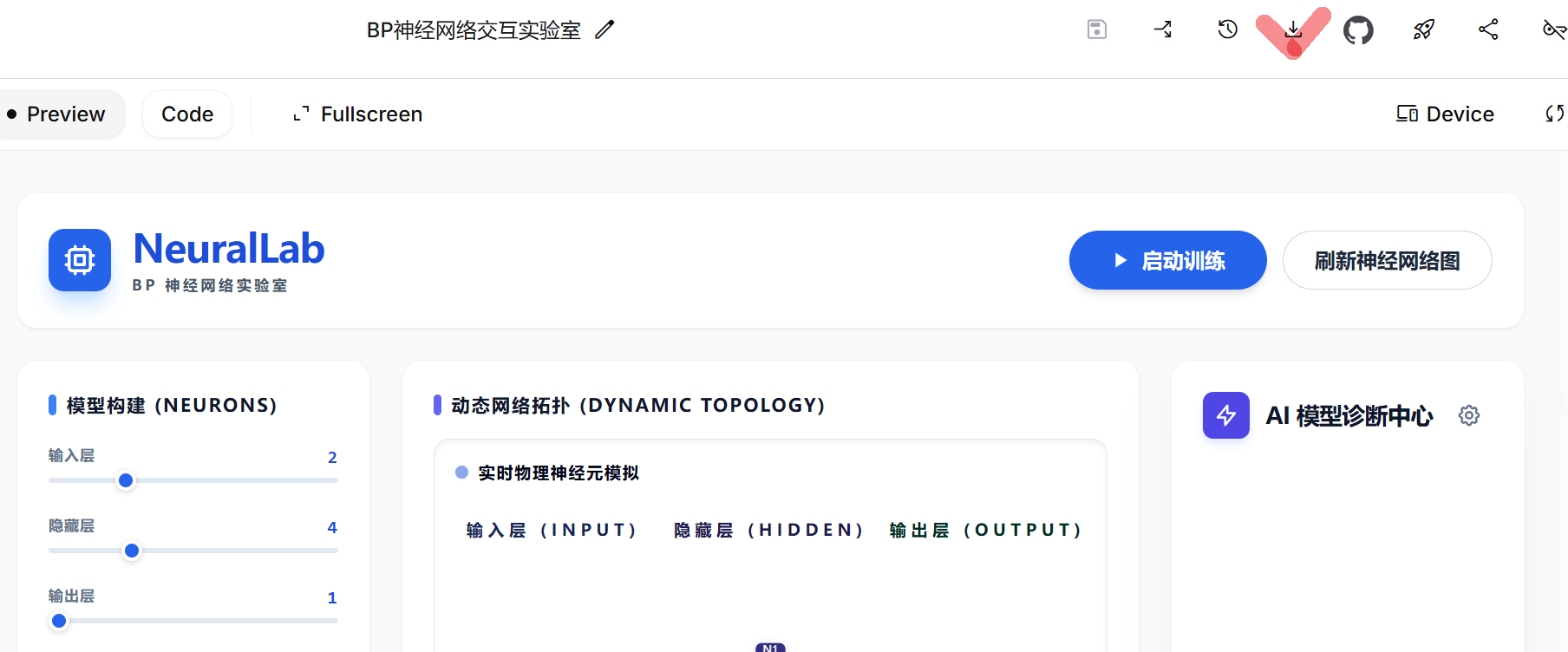Viewport: 1568px width, 652px height.
Task: Click the NeuralLab chip logo icon
Action: pyautogui.click(x=80, y=260)
